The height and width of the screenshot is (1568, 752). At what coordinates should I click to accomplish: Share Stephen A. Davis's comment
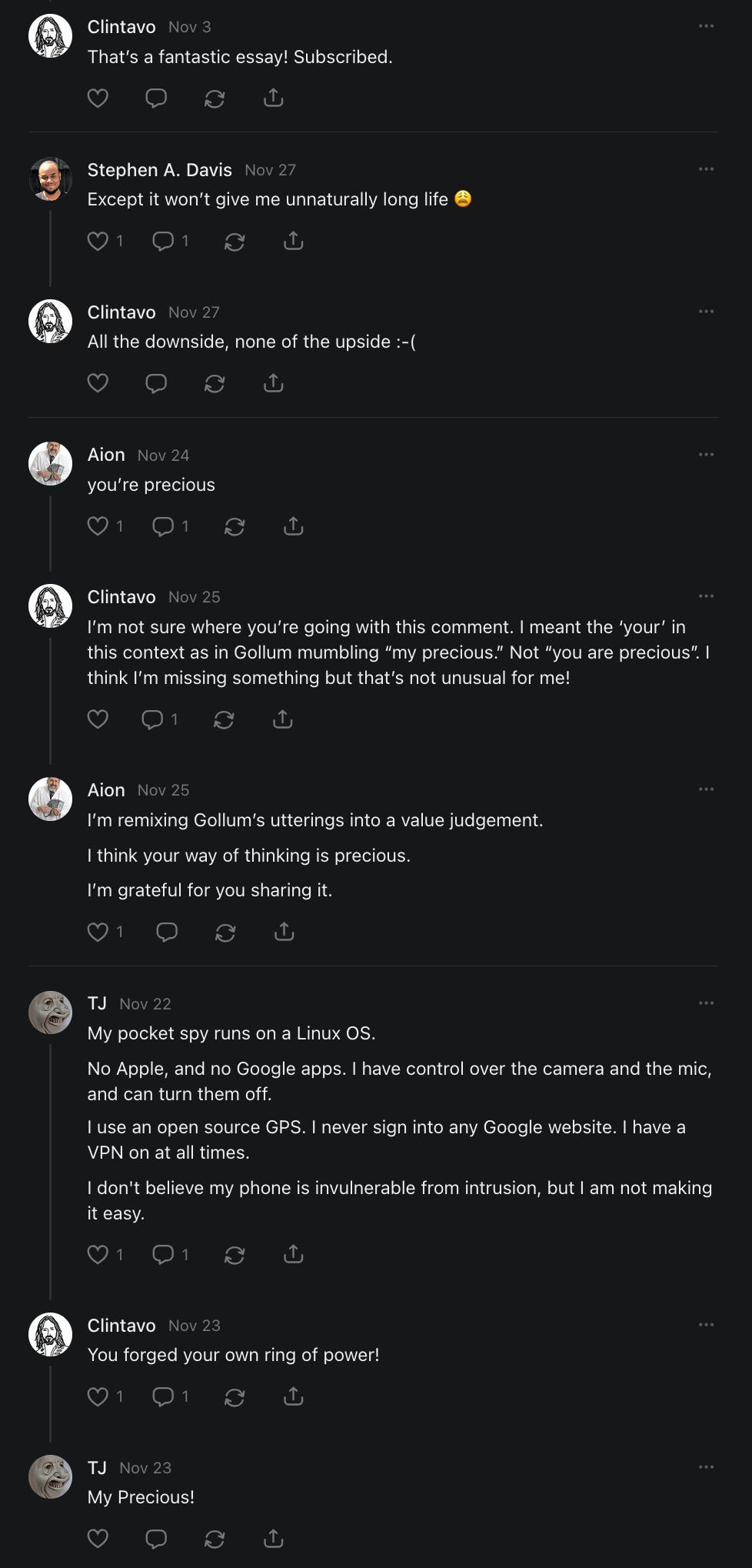tap(294, 242)
